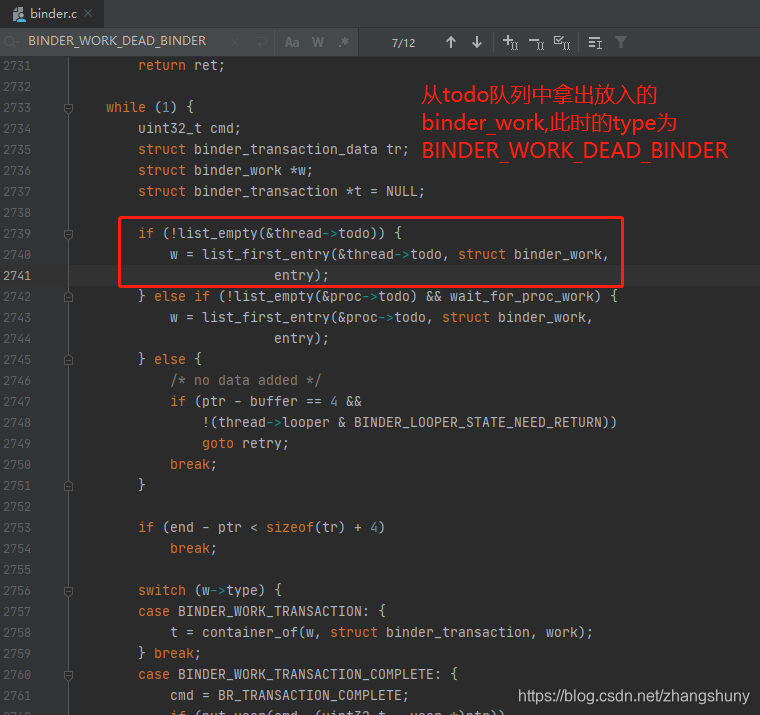Open search history magnifier dropdown
This screenshot has width=760, height=715.
coord(11,42)
